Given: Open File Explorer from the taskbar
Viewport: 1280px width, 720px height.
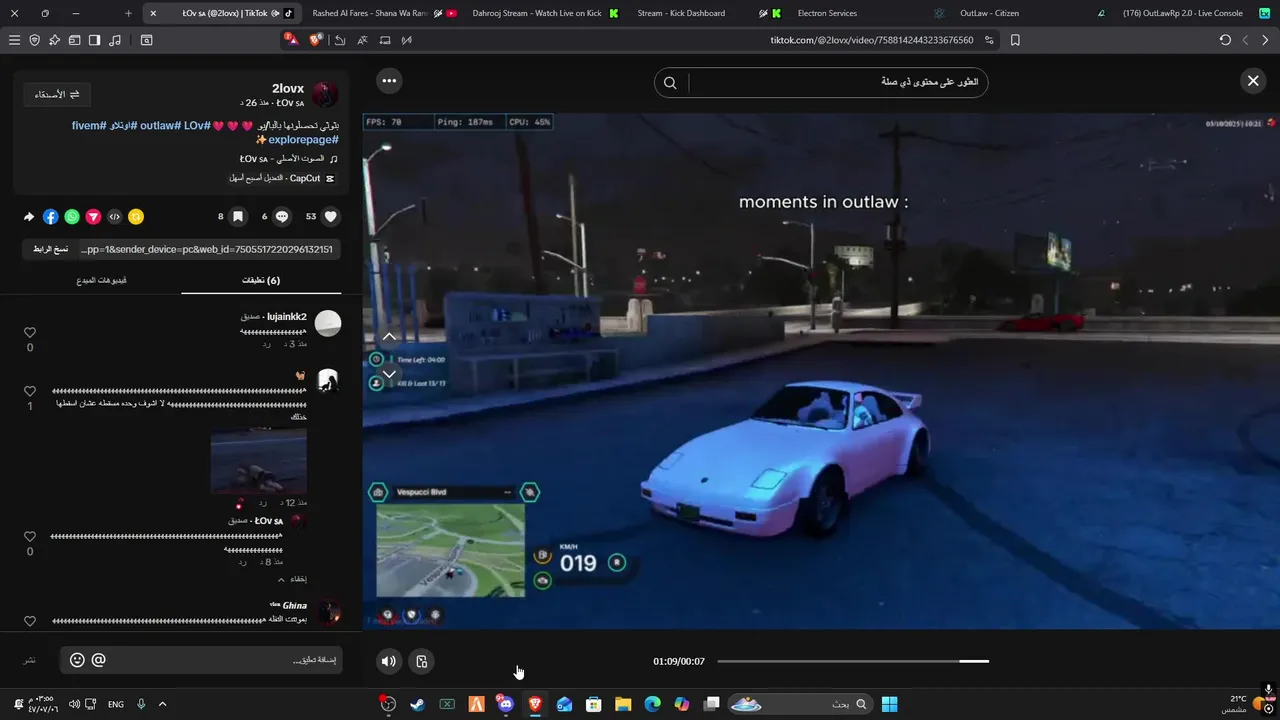Looking at the screenshot, I should click(x=623, y=704).
